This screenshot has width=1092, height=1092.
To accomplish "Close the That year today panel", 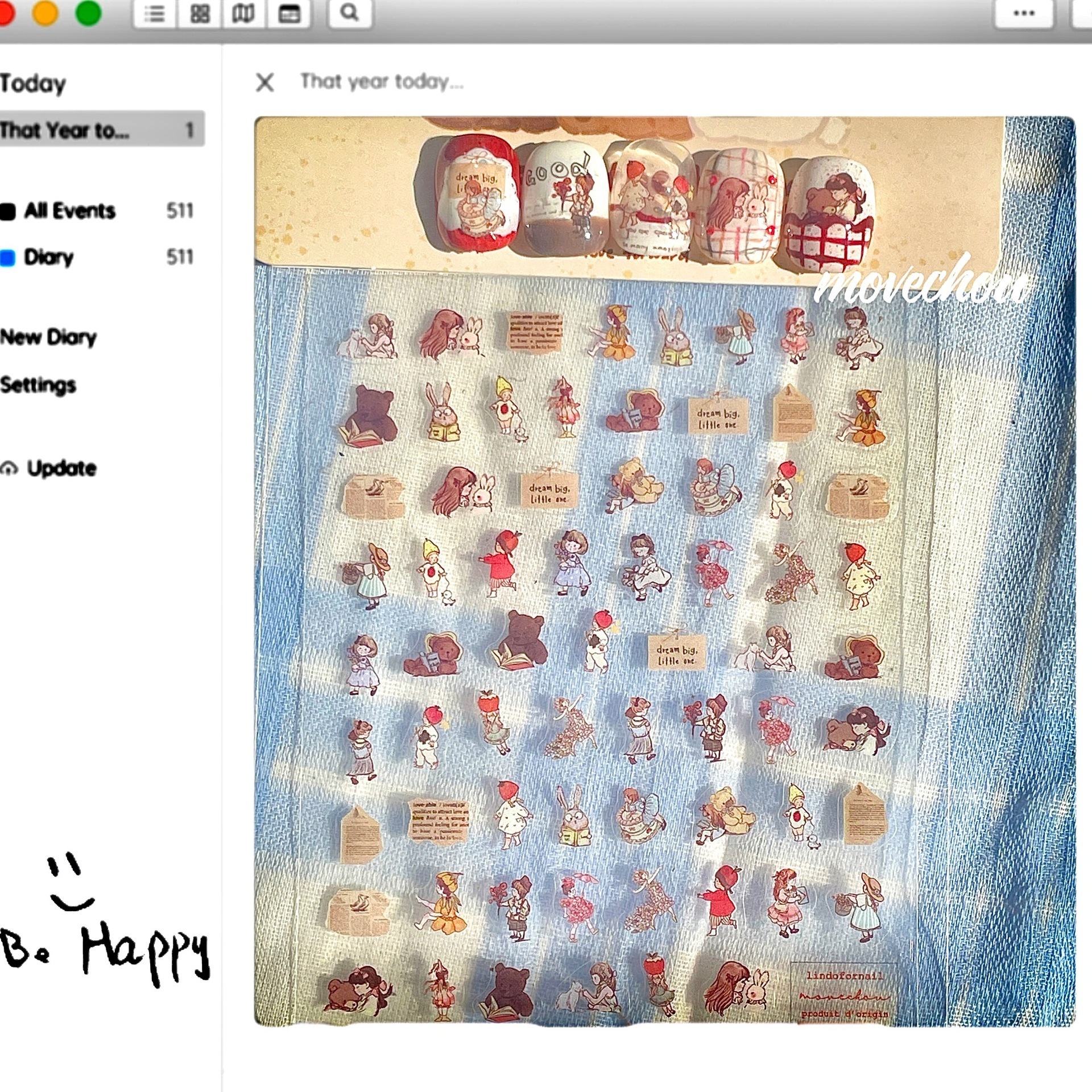I will [265, 82].
